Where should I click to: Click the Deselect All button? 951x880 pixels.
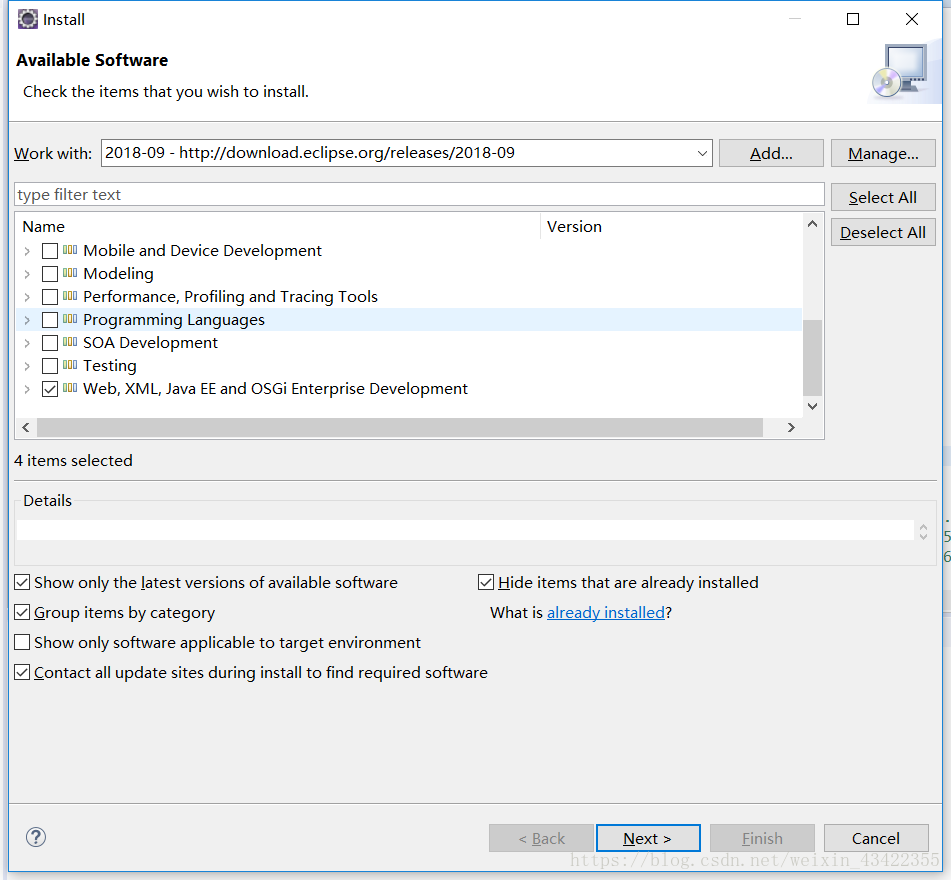883,232
